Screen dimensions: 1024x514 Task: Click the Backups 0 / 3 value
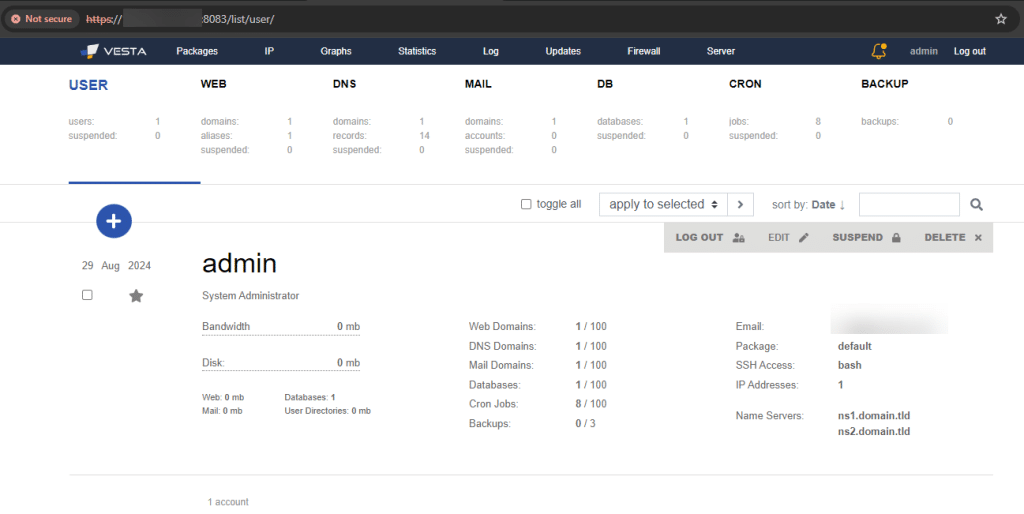[x=585, y=423]
